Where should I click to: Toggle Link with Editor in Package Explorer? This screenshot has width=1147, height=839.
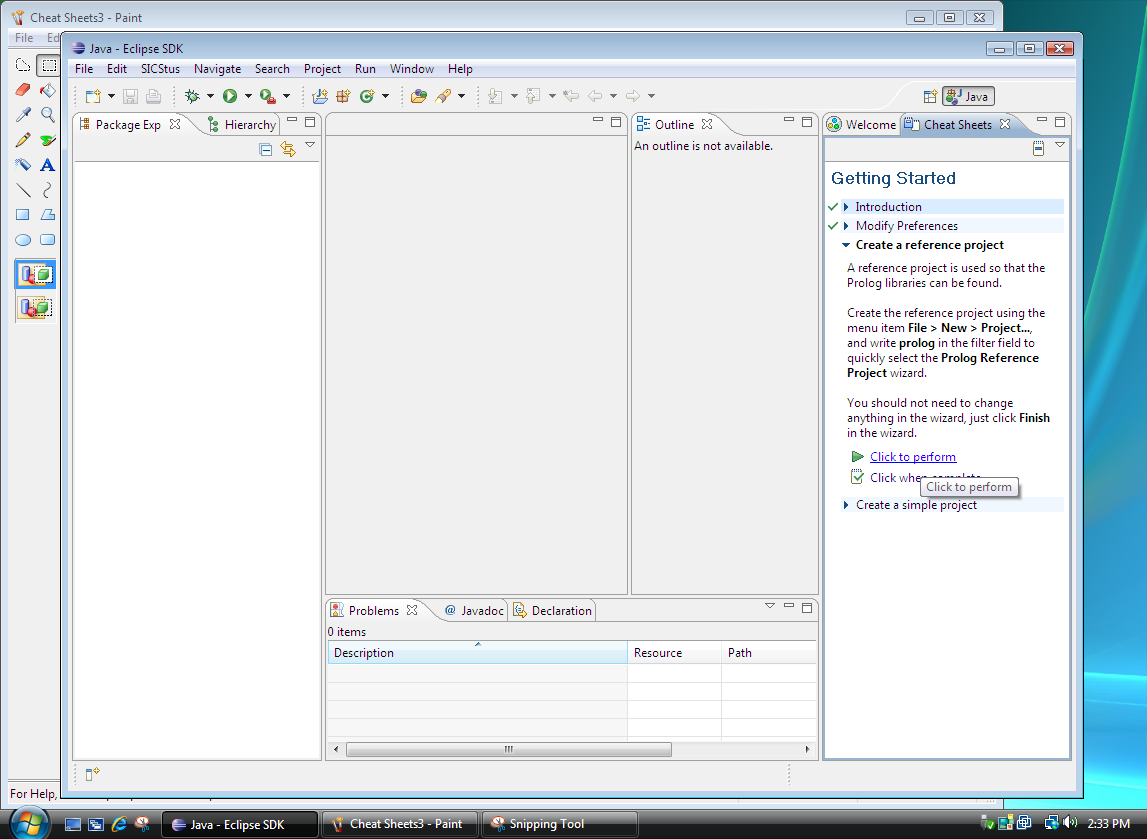pyautogui.click(x=288, y=149)
